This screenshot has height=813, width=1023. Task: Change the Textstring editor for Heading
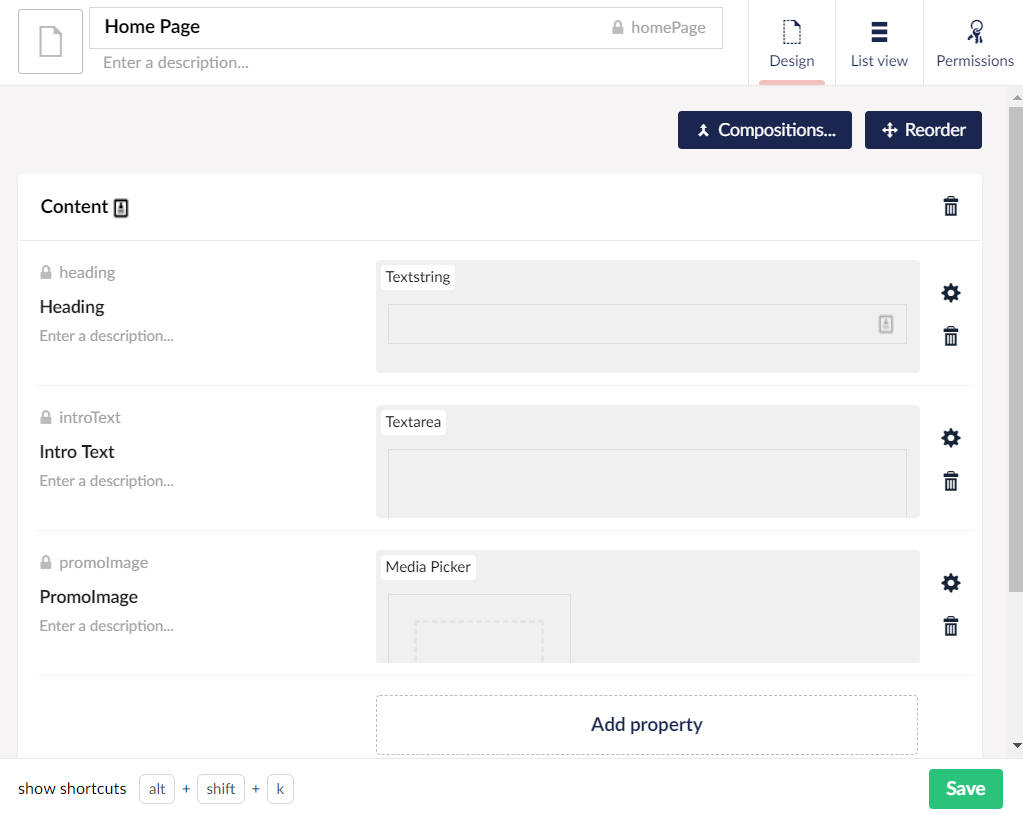(417, 277)
